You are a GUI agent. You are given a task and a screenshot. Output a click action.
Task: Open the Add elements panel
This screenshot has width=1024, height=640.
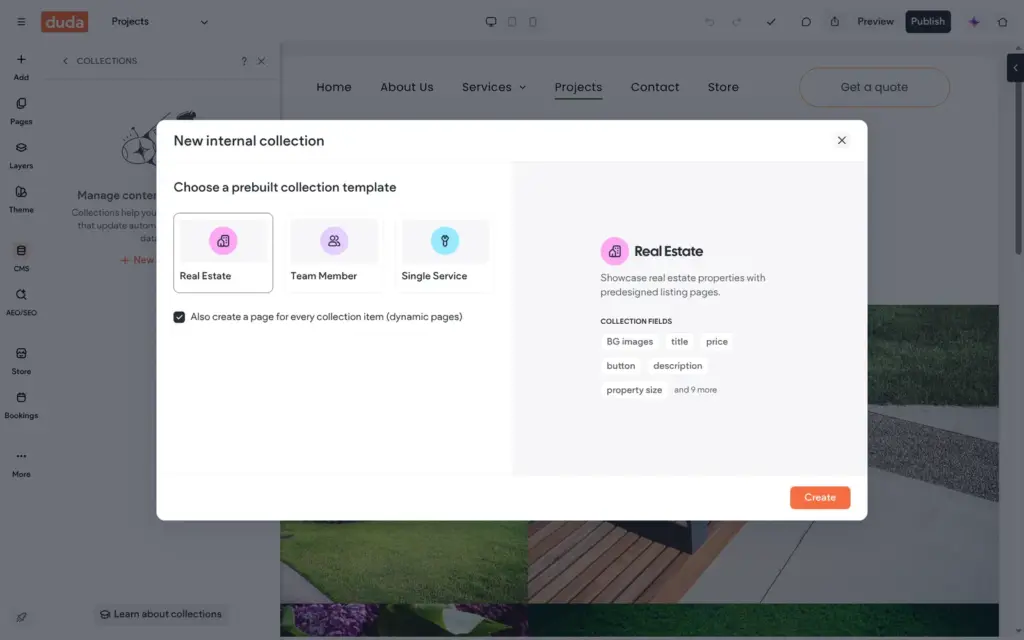[x=21, y=67]
